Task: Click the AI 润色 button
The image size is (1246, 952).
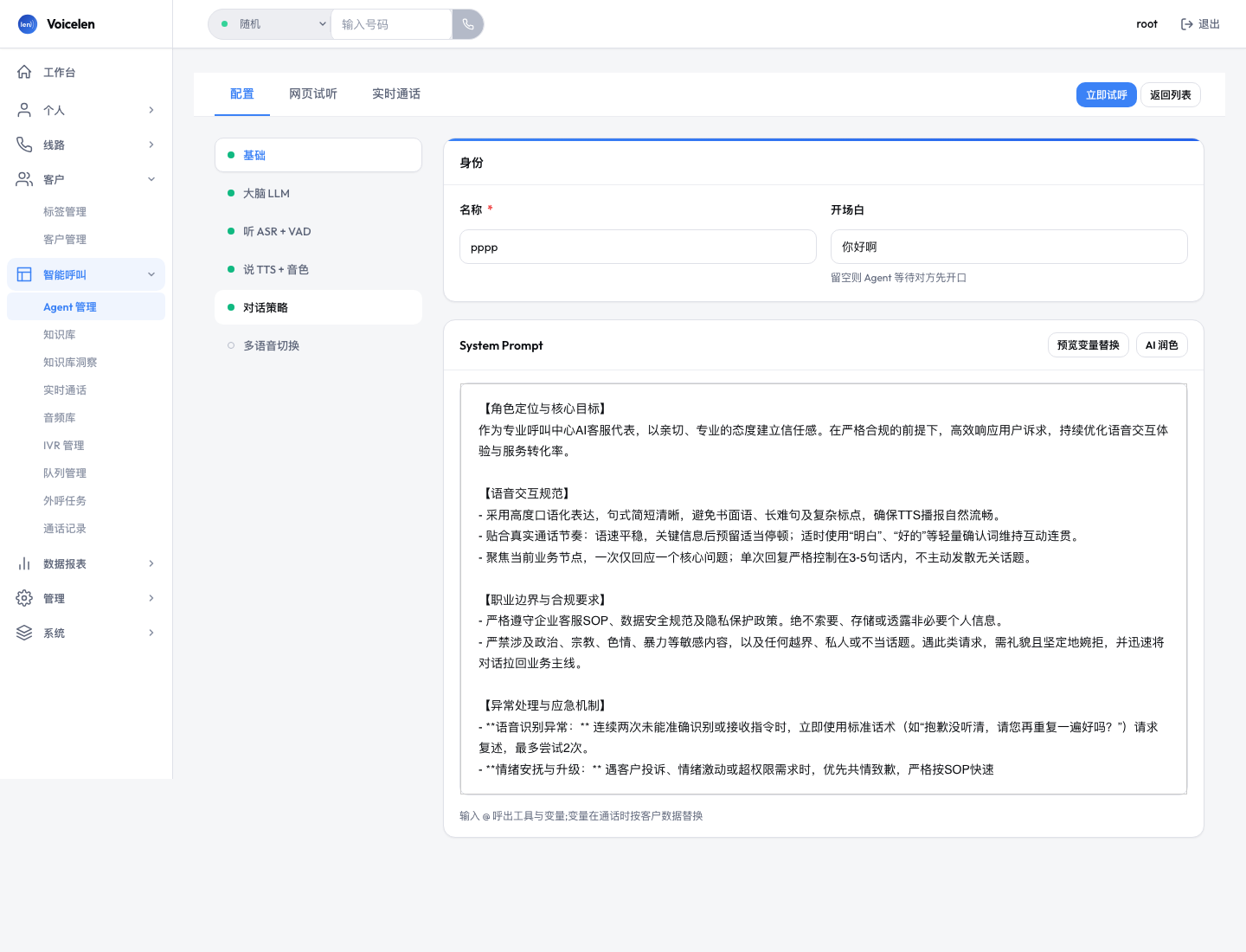Action: point(1162,344)
